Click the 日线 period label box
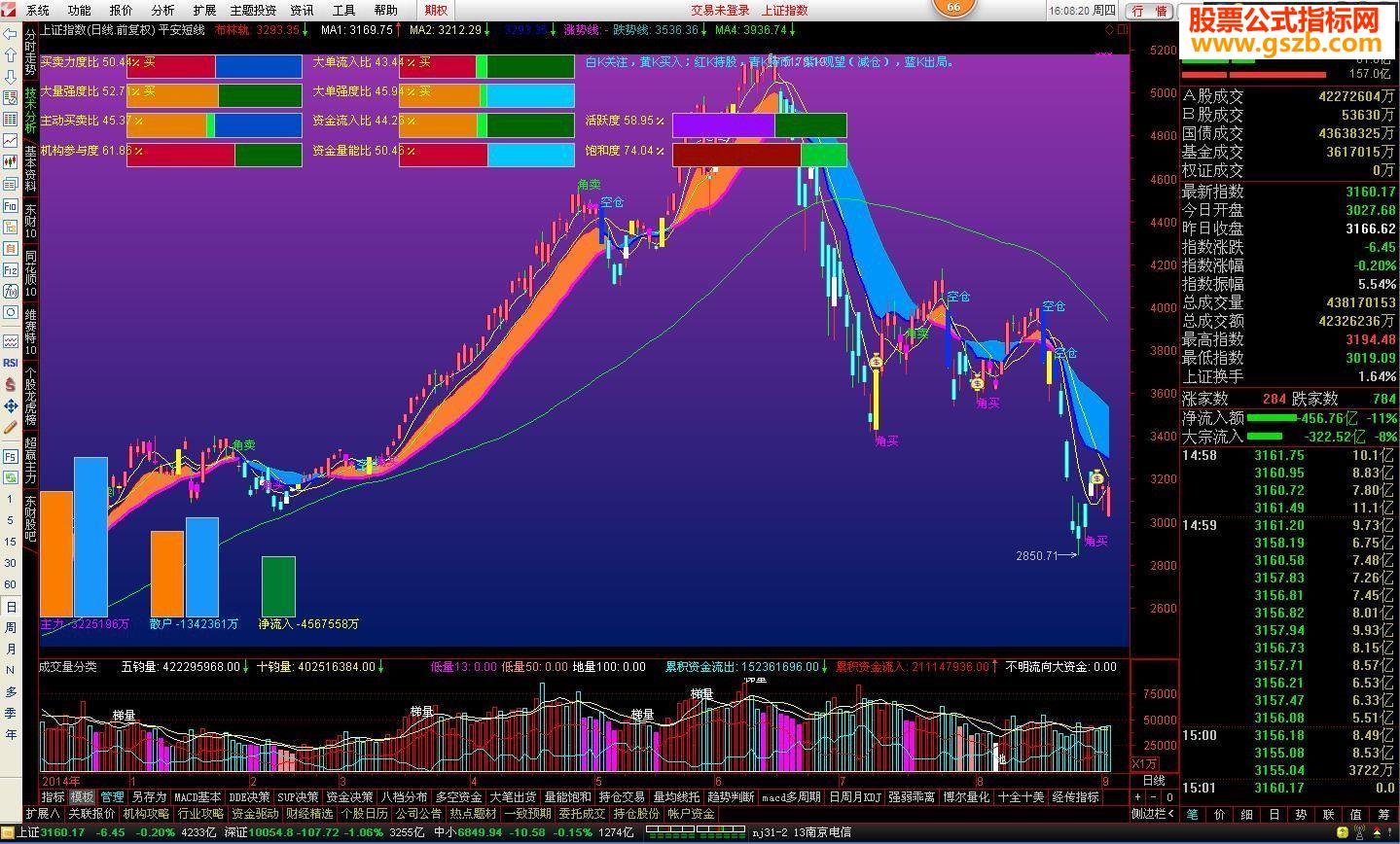 click(1154, 781)
